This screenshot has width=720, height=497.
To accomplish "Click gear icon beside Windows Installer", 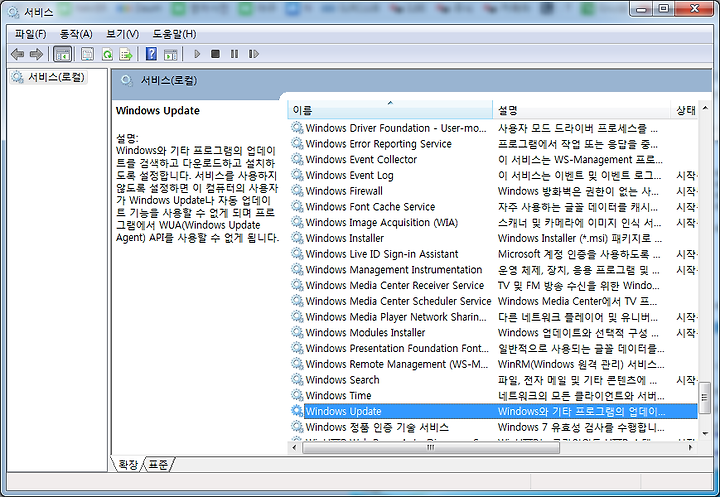I will tap(297, 238).
